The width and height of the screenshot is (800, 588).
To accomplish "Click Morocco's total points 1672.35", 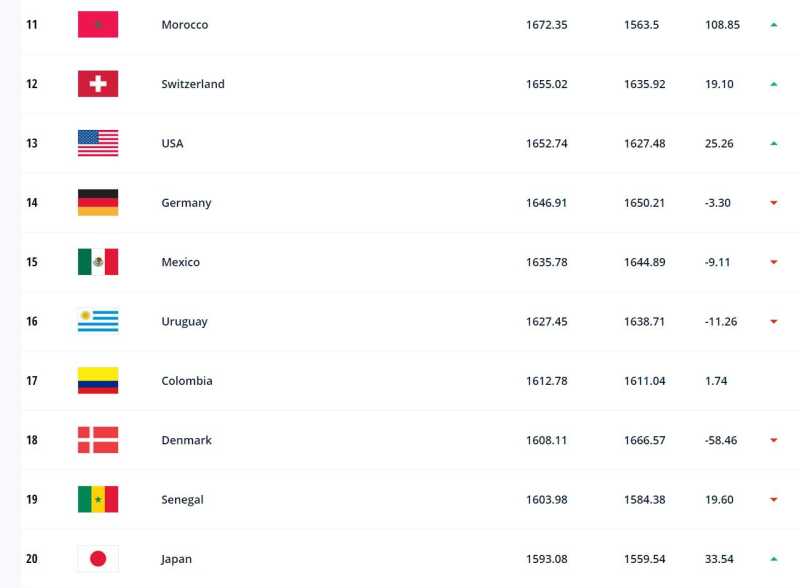I will click(x=546, y=24).
